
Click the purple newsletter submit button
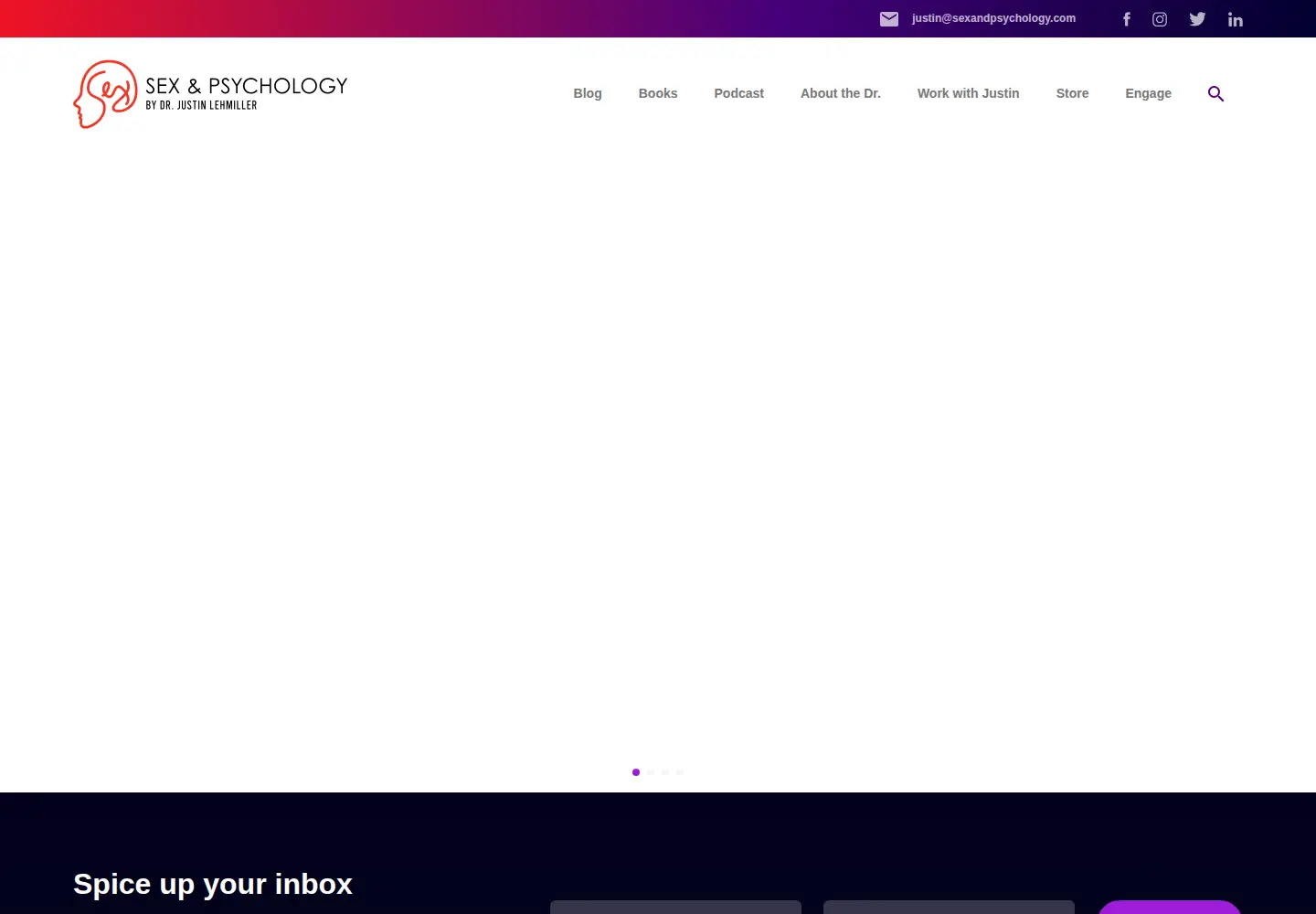coord(1170,907)
